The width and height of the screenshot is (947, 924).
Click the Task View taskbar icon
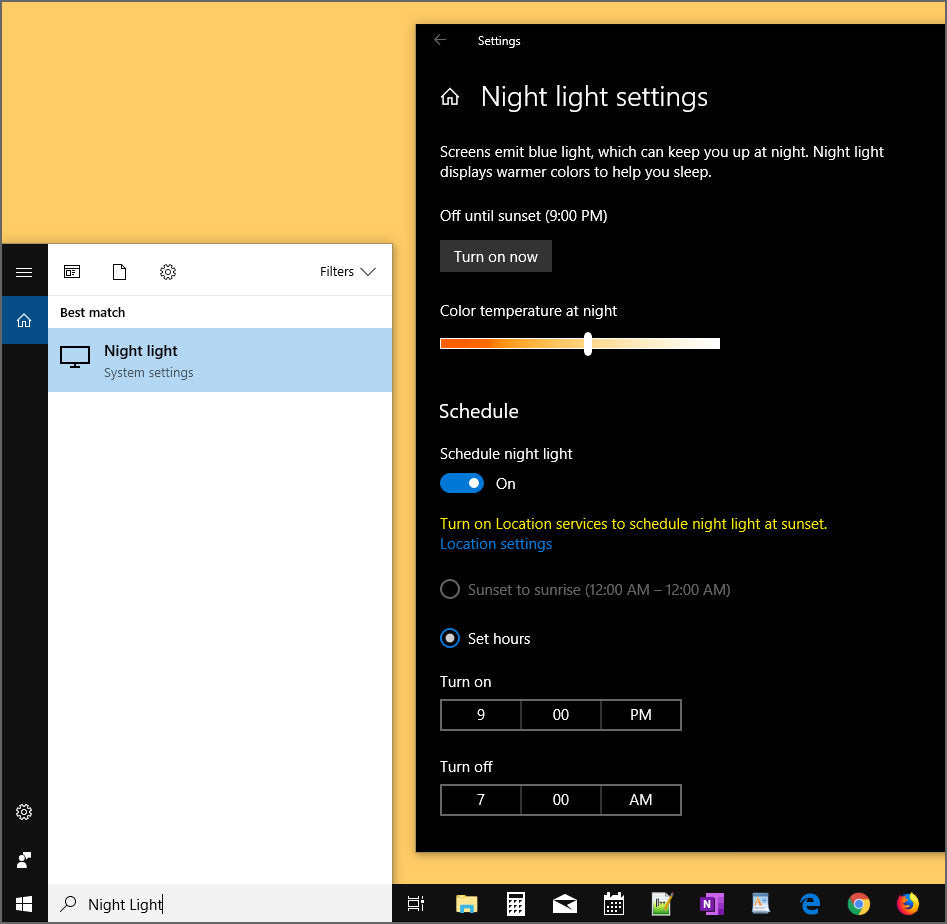click(416, 903)
